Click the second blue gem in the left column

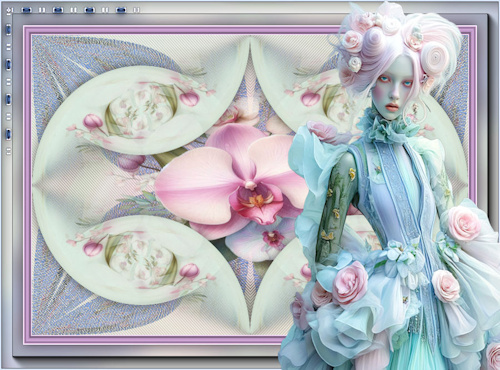click(9, 64)
